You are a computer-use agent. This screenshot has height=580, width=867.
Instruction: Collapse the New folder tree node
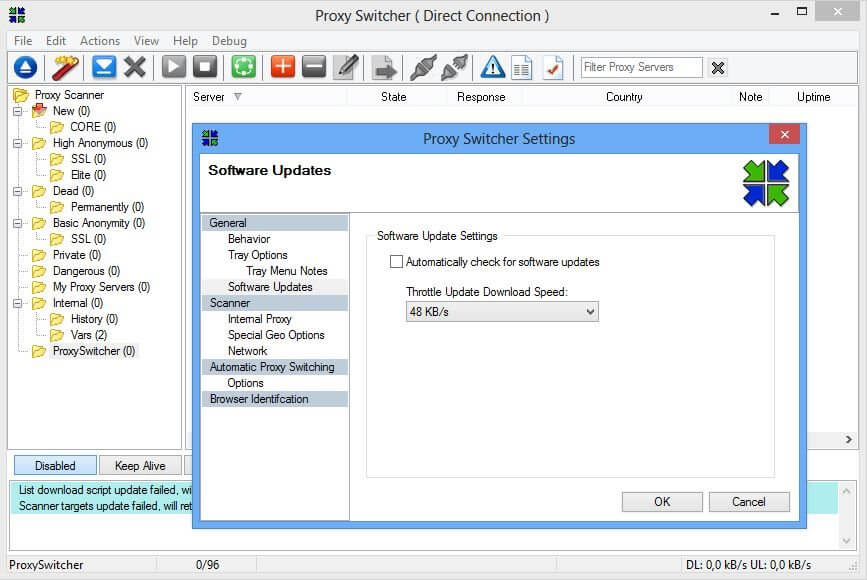tap(18, 111)
